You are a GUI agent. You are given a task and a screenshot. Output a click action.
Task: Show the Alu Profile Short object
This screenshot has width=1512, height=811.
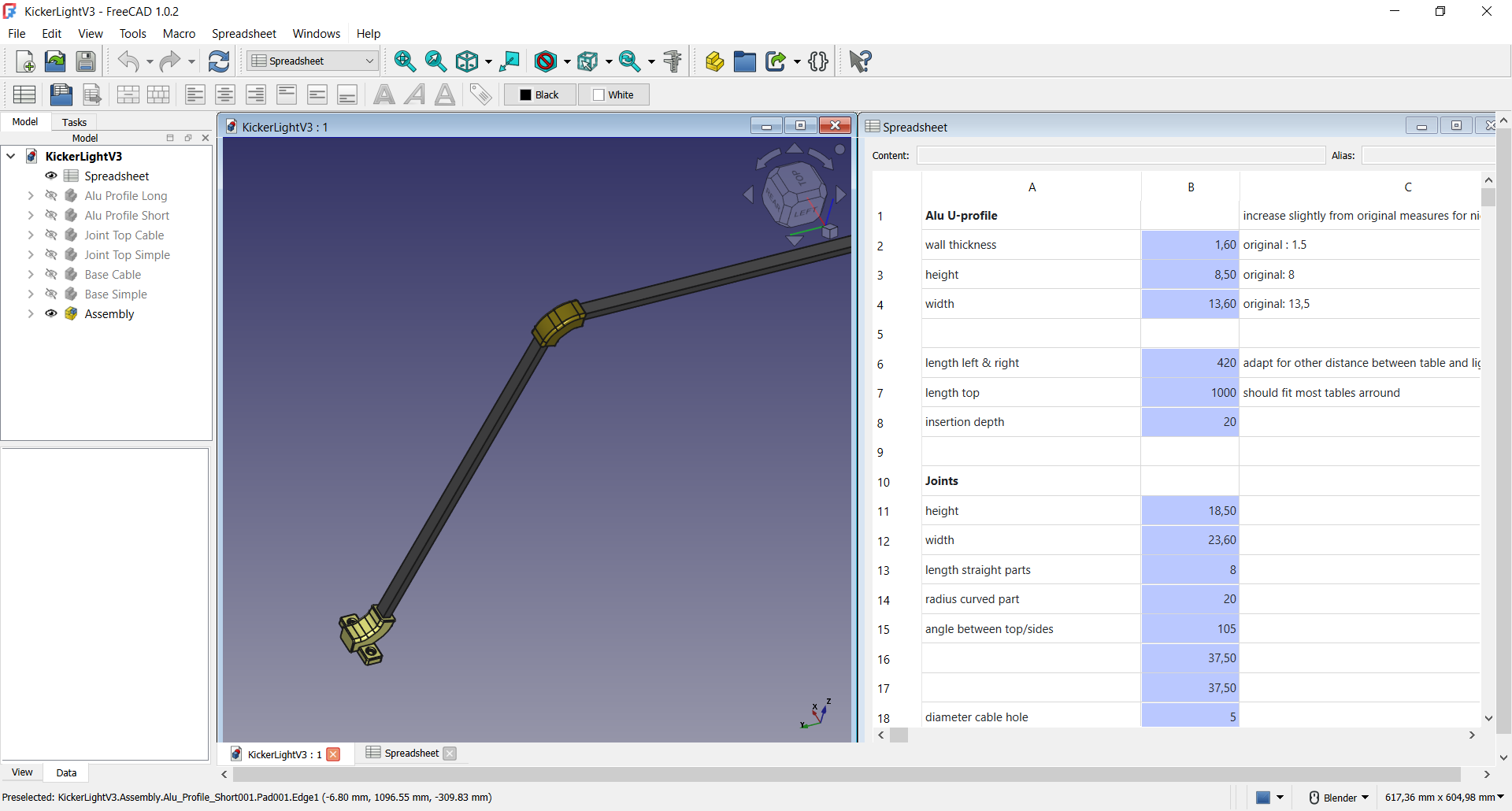tap(51, 215)
